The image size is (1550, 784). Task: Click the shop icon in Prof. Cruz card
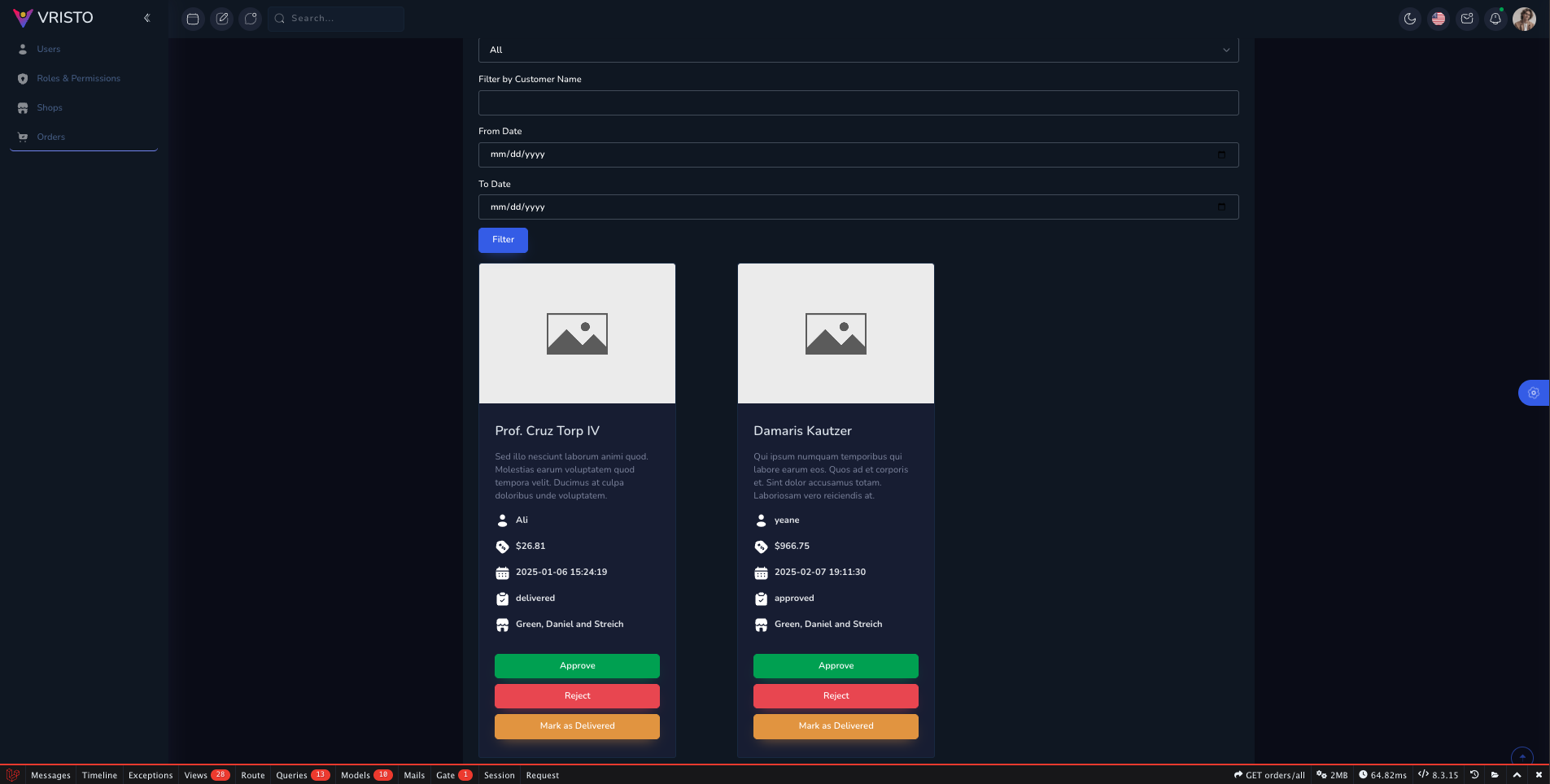[x=502, y=625]
